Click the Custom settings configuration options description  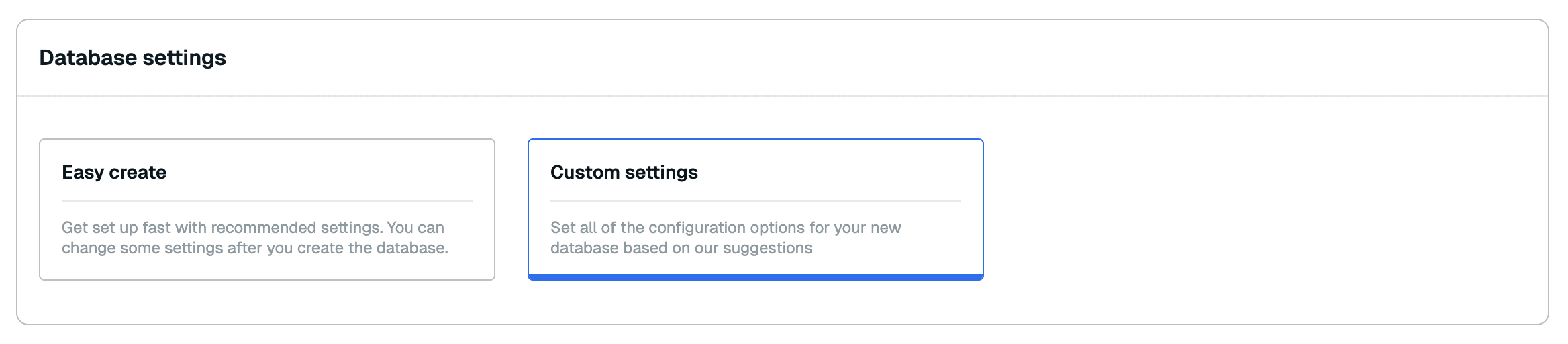(x=725, y=238)
